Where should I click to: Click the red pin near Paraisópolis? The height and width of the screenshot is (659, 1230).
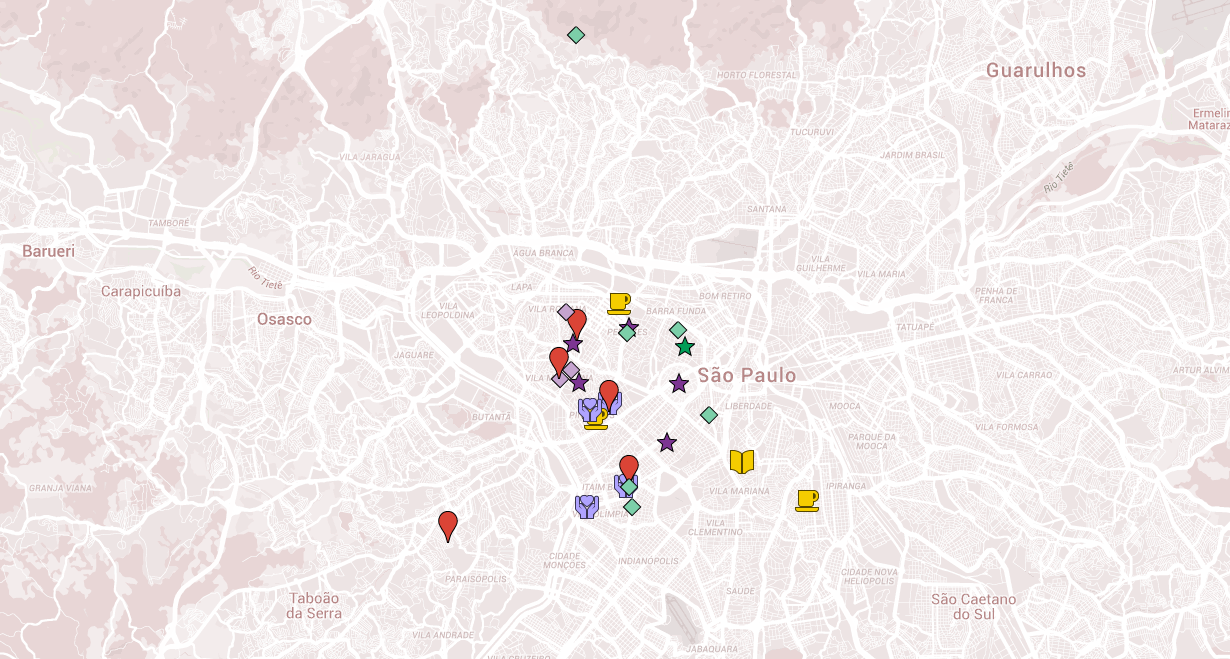click(448, 526)
